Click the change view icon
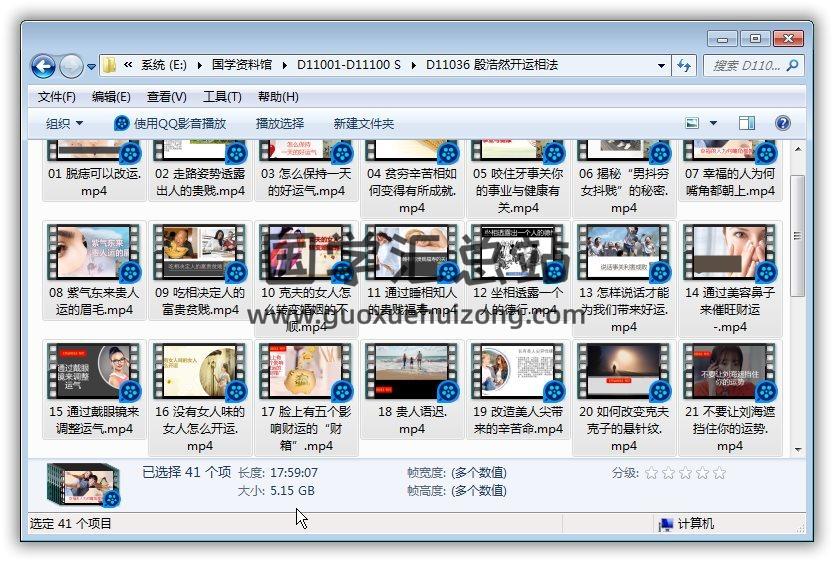834x562 pixels. click(693, 123)
